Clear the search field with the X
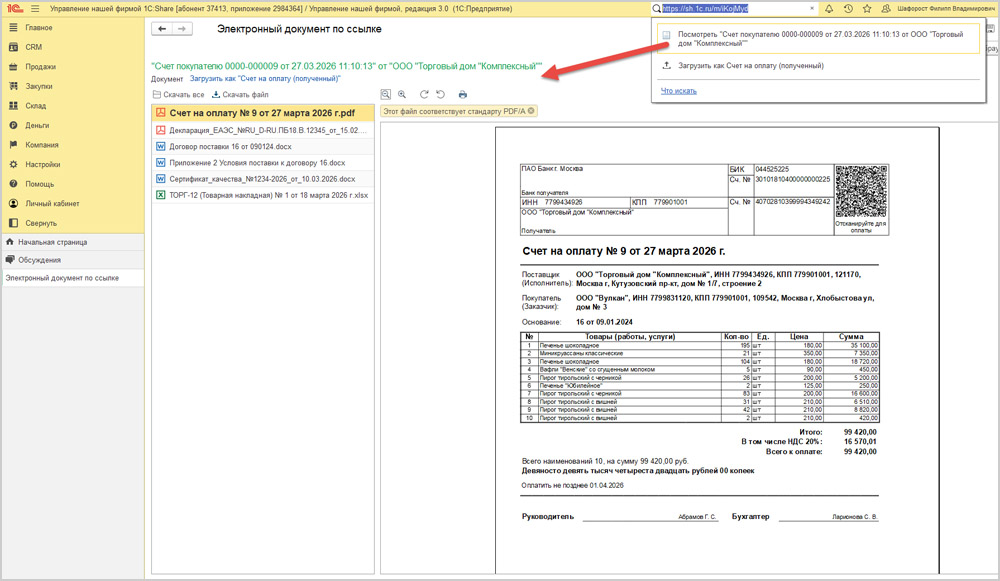Viewport: 1000px width, 581px height. (812, 8)
